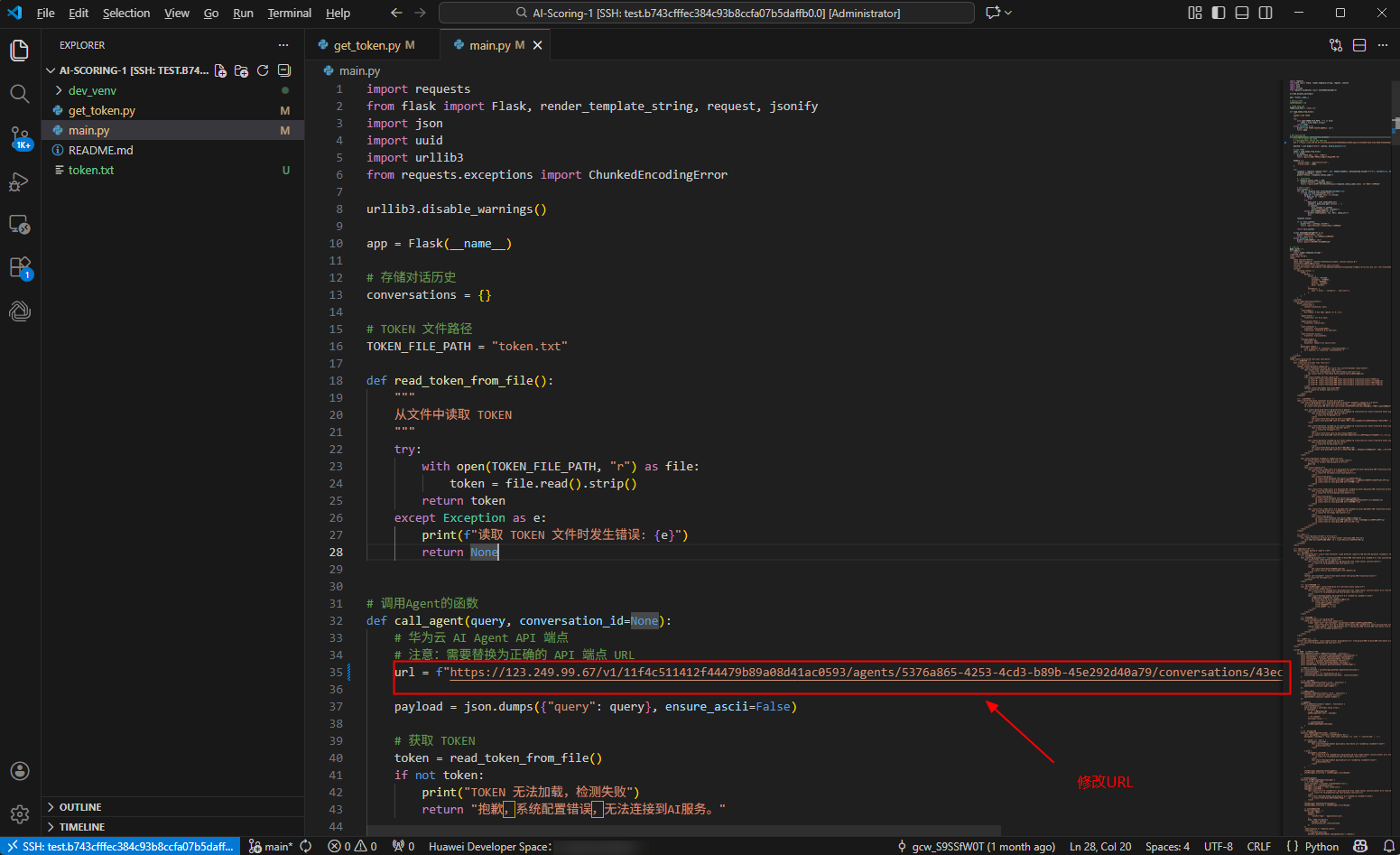Click Ln 28, Col 20 cursor position
Image resolution: width=1400 pixels, height=855 pixels.
(1100, 846)
